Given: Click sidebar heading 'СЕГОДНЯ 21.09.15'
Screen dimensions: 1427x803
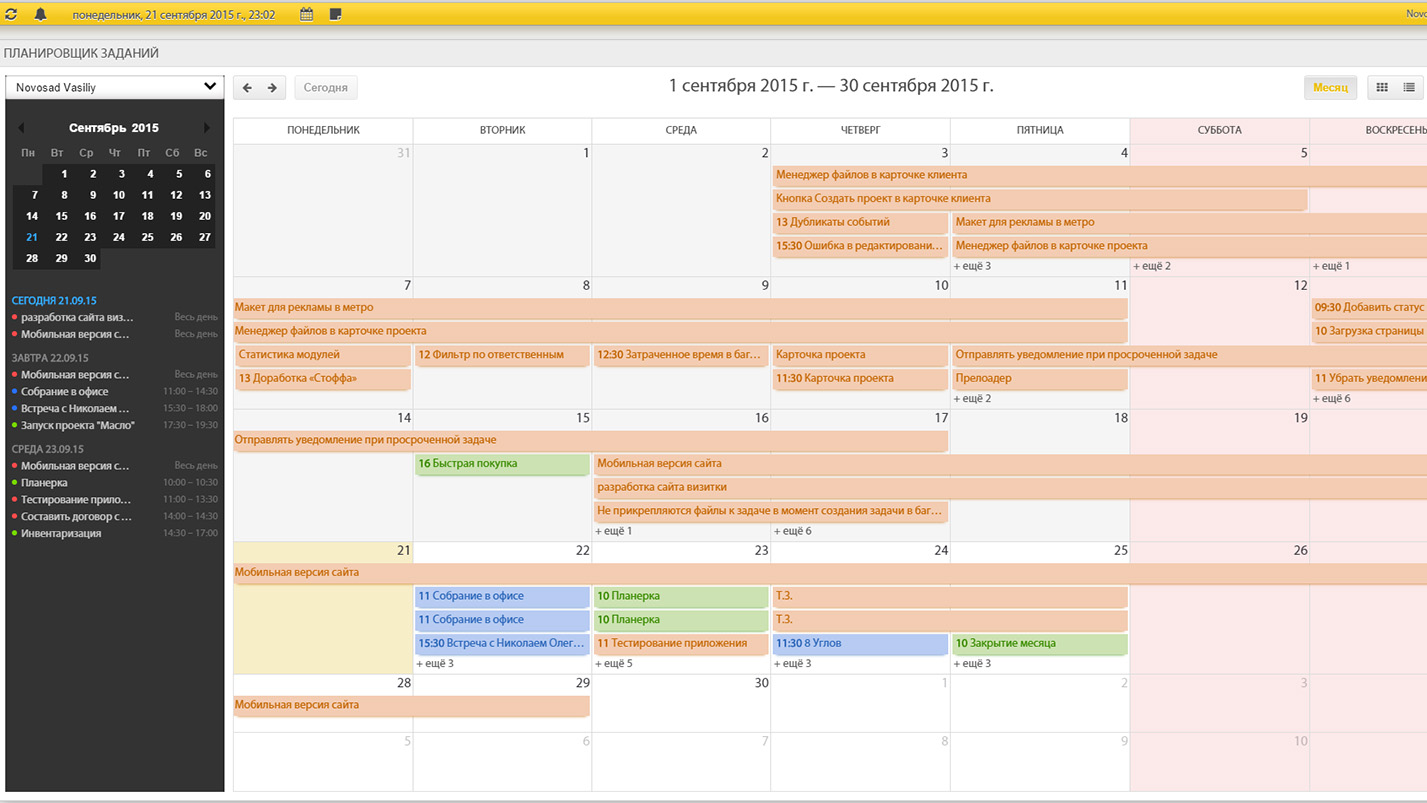Looking at the screenshot, I should click(x=54, y=300).
